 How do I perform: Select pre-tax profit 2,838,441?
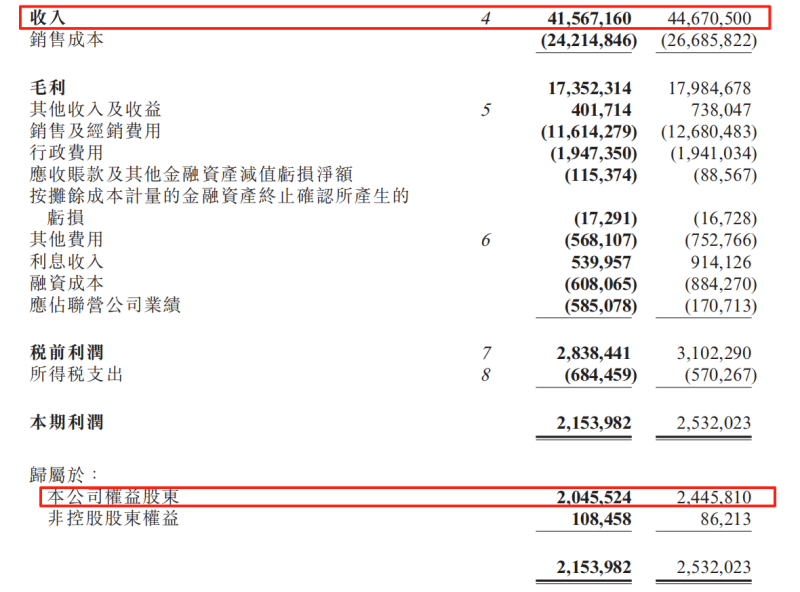pos(594,353)
